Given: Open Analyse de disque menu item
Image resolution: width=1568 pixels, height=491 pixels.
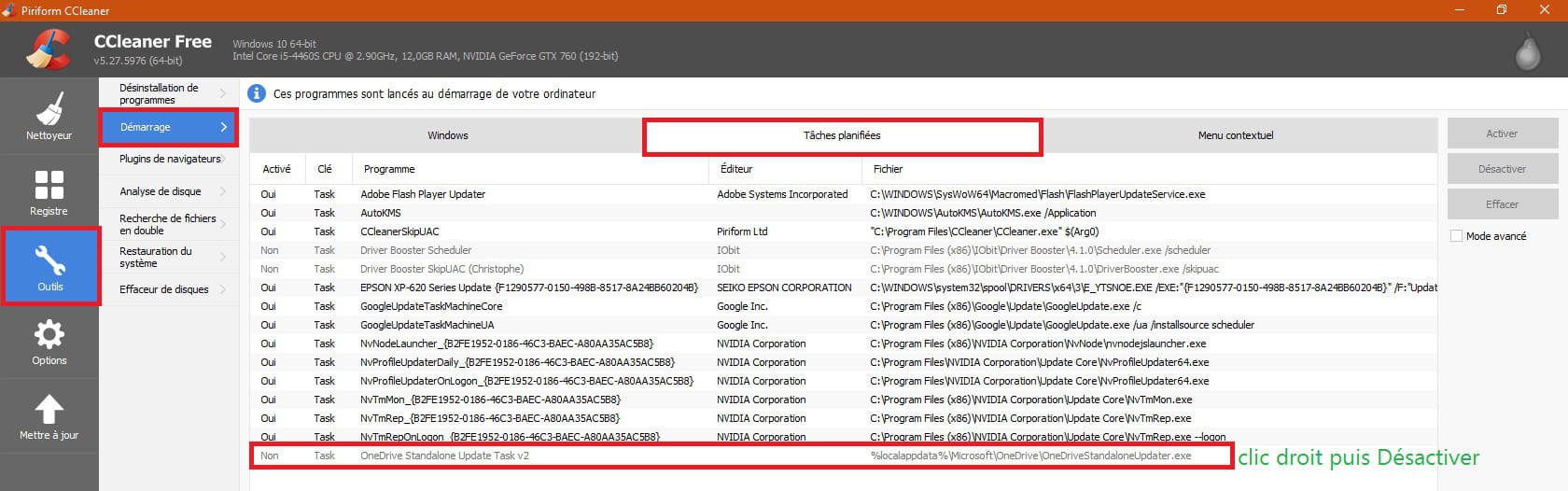Looking at the screenshot, I should coord(169,191).
